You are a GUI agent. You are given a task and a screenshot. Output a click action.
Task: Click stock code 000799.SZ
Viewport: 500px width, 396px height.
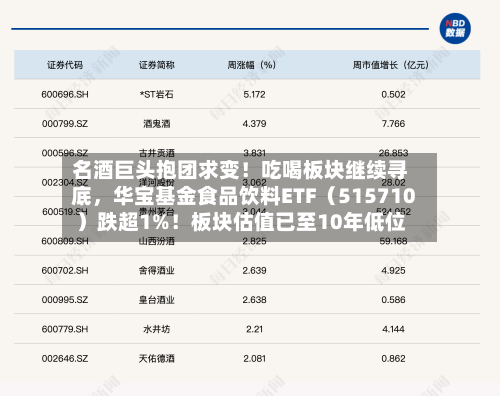tap(65, 124)
